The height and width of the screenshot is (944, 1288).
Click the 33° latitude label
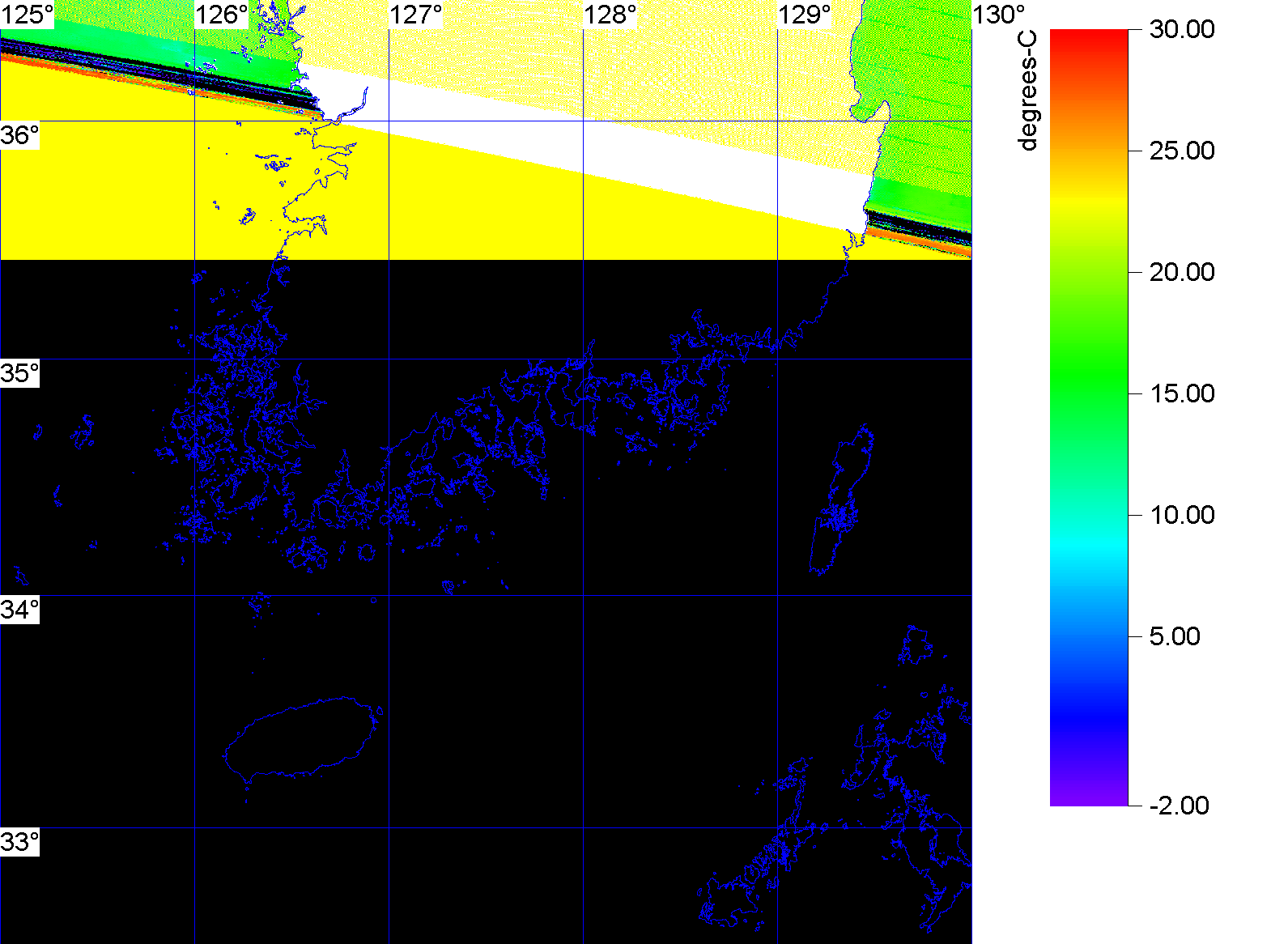19,843
